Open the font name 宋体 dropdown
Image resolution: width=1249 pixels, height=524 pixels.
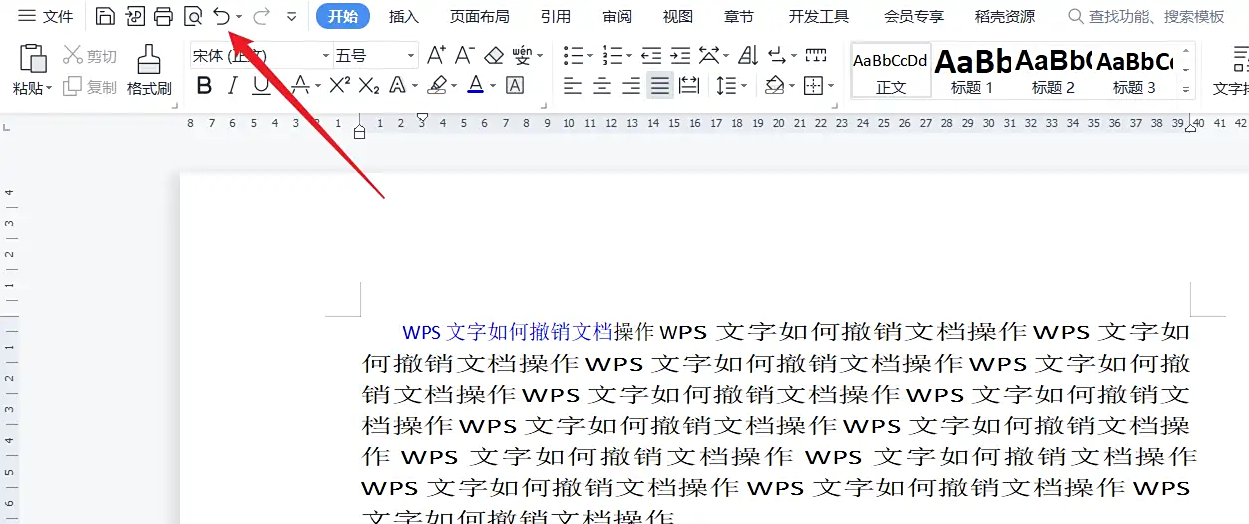point(326,56)
